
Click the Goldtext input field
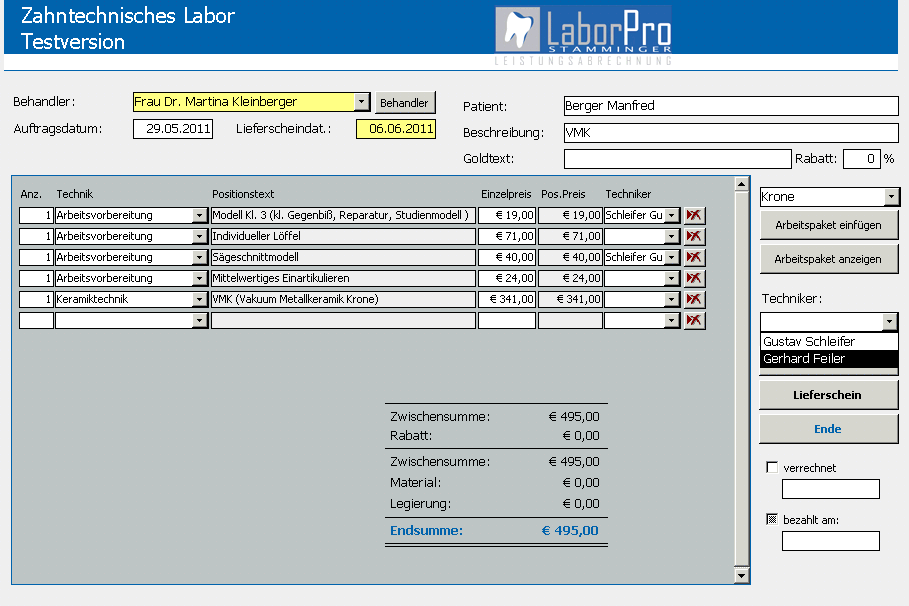tap(677, 159)
